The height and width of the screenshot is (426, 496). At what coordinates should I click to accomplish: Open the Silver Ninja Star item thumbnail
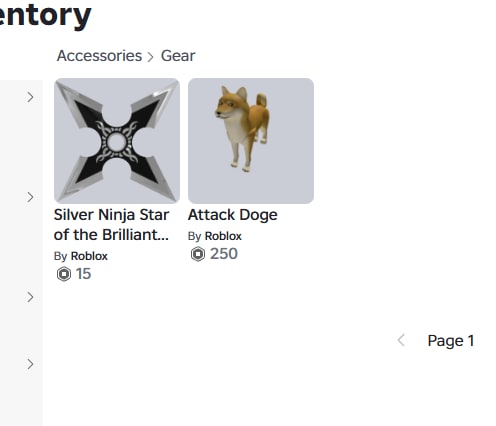(117, 141)
